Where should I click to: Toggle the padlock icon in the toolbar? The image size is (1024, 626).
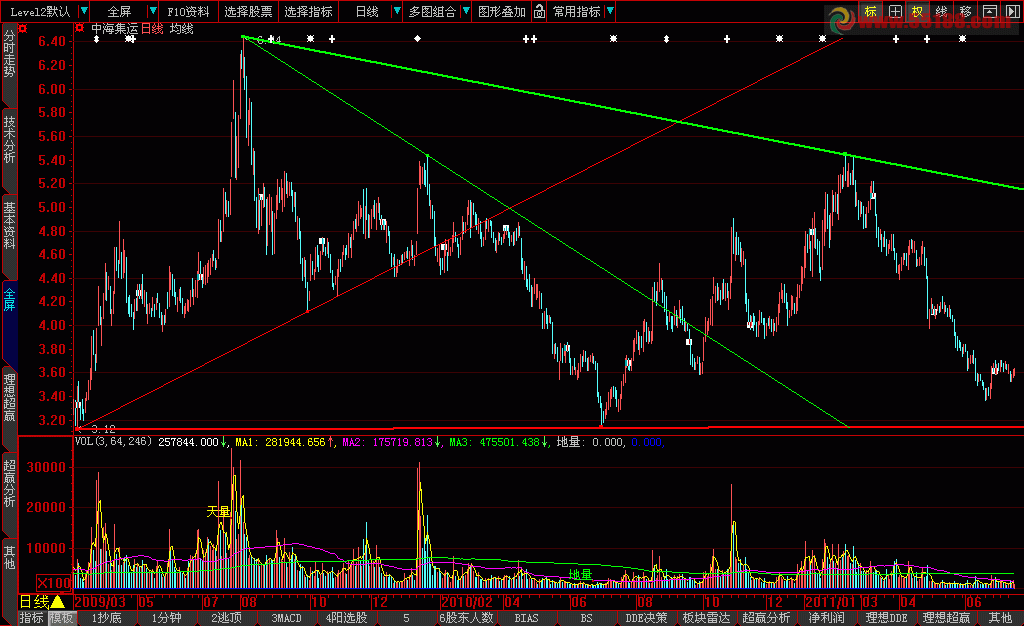click(539, 11)
